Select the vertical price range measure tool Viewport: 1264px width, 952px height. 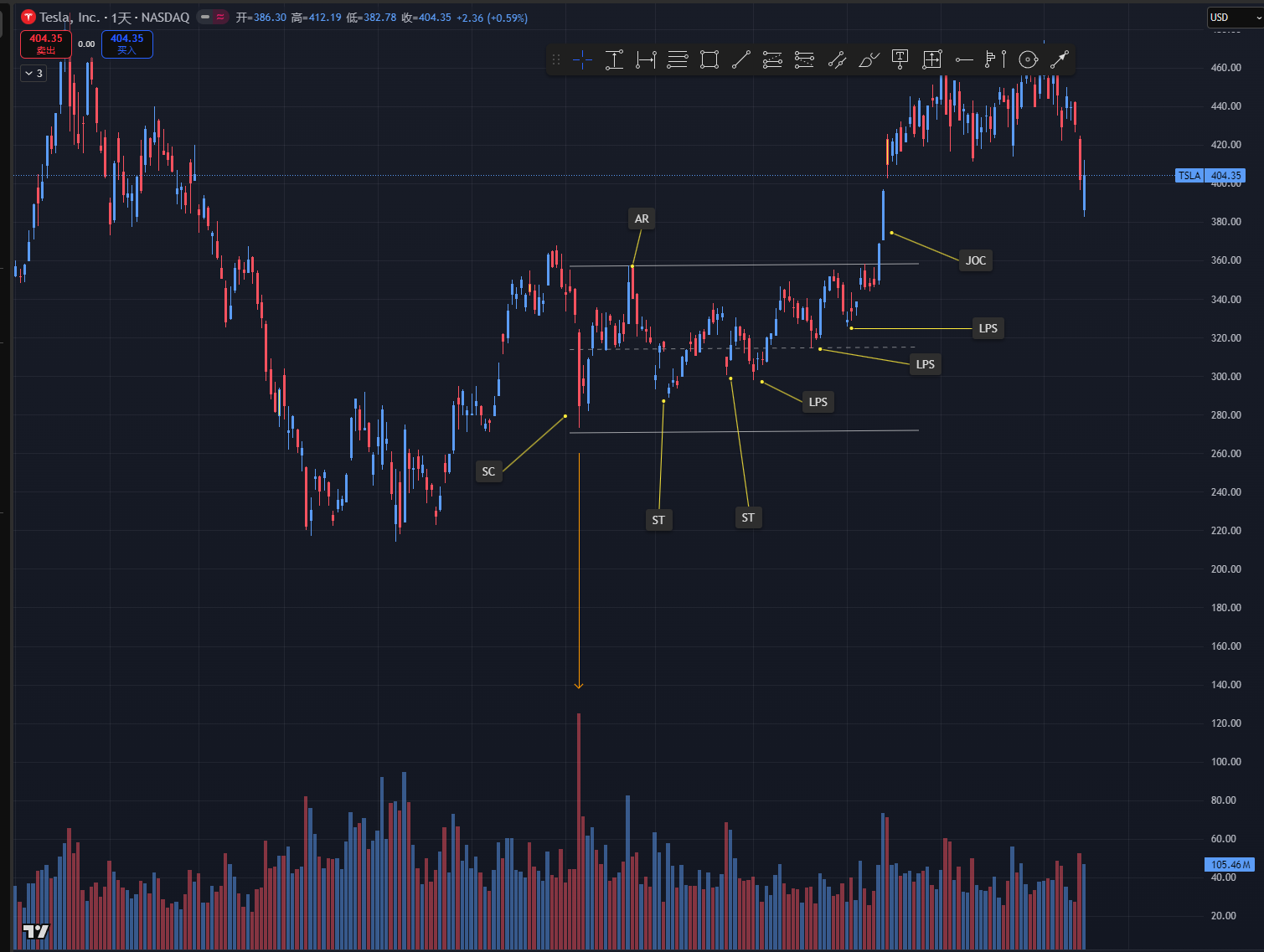(x=614, y=59)
